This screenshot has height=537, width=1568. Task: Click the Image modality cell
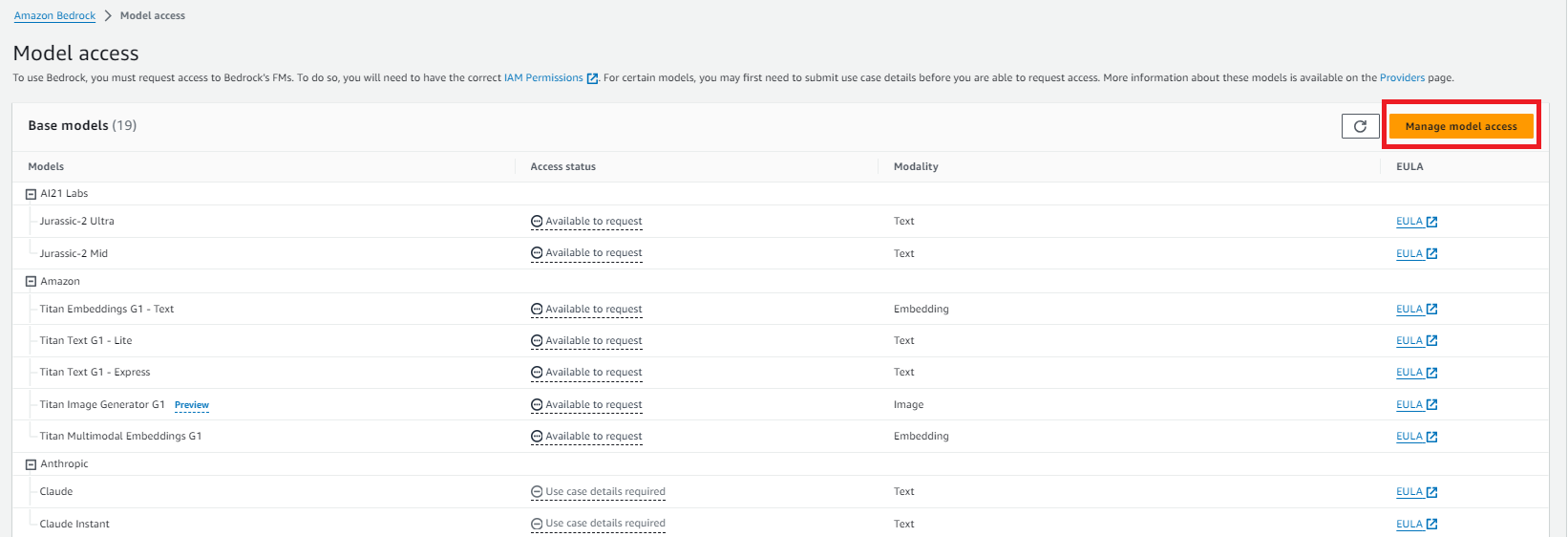coord(908,405)
